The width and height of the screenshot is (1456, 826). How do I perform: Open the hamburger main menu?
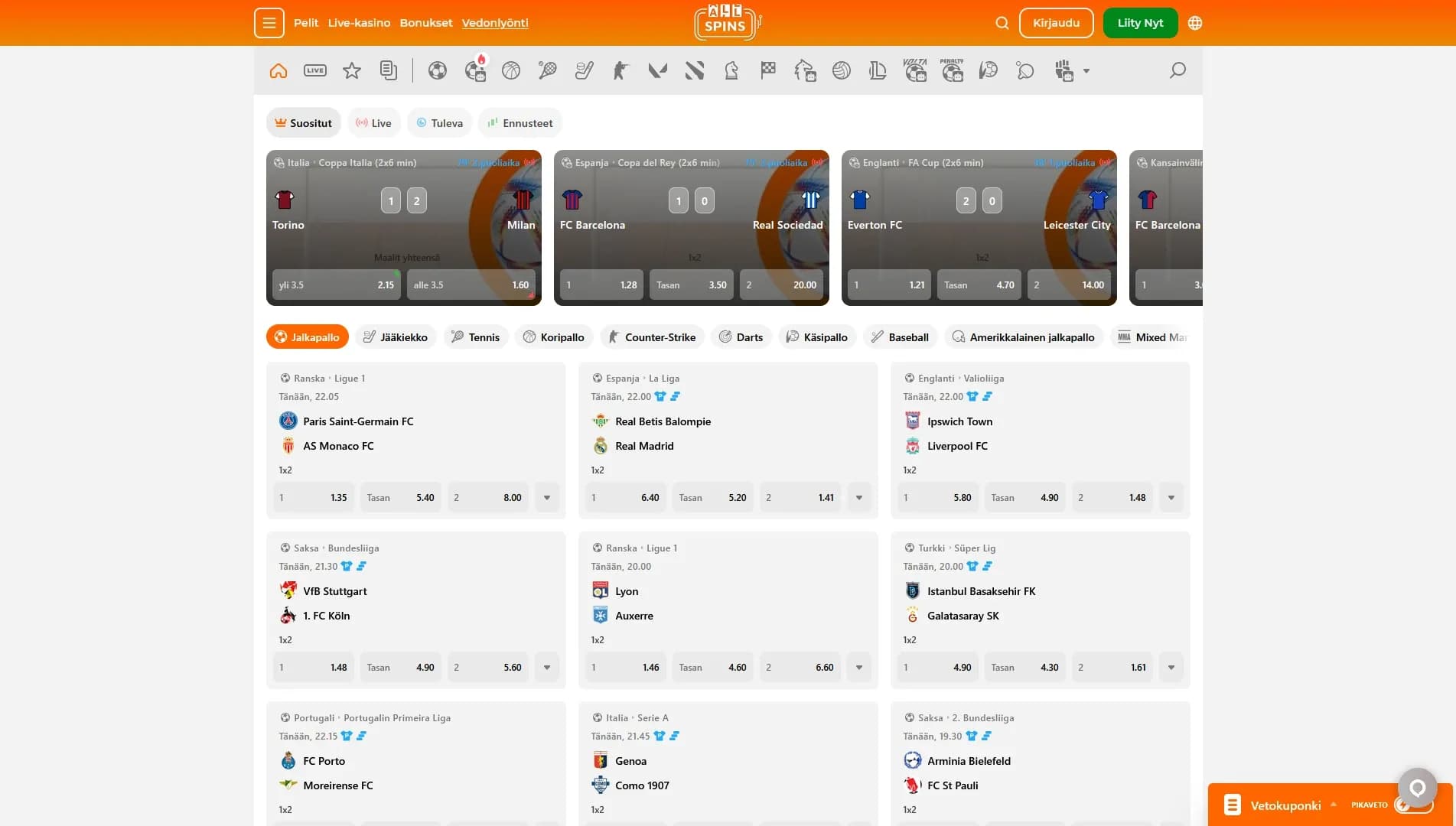(x=269, y=23)
